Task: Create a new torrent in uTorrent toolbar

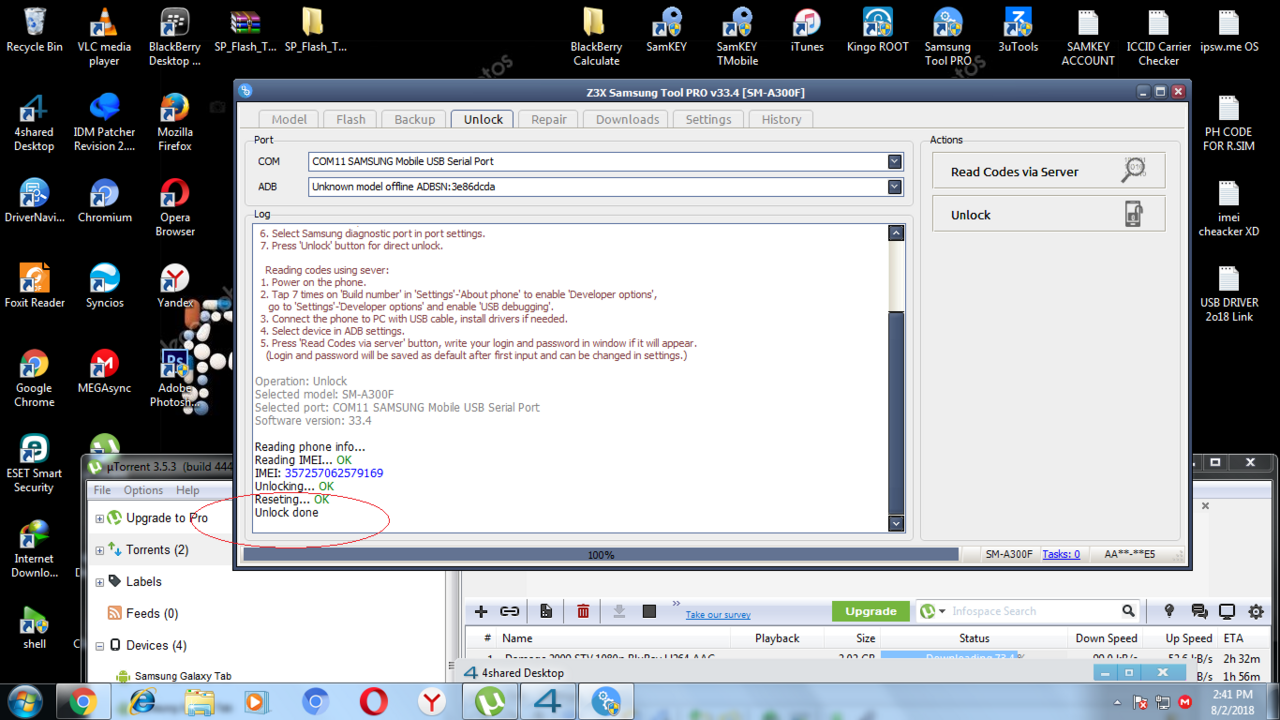Action: [x=546, y=611]
